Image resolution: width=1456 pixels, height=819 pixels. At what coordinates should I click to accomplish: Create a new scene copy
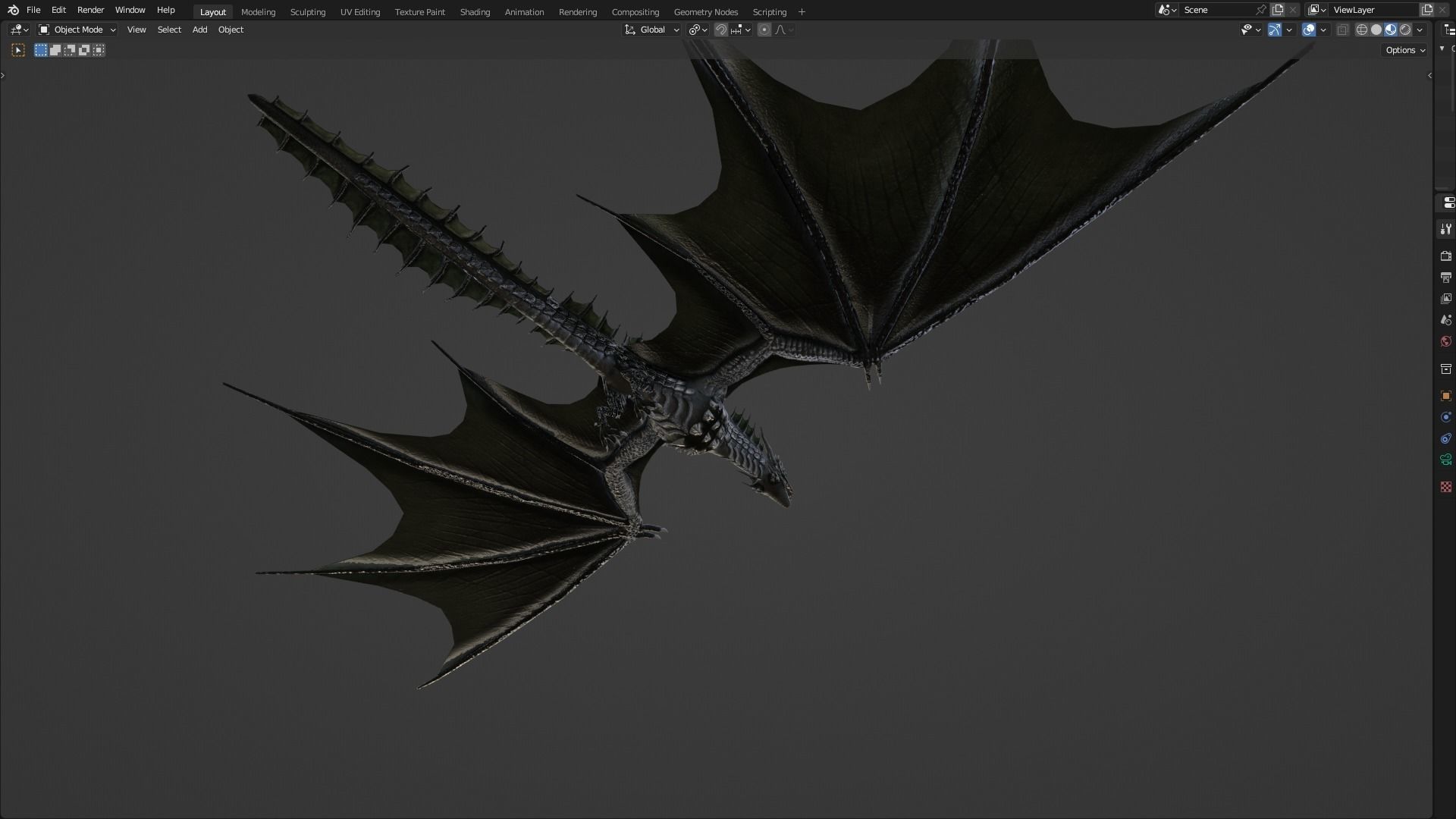(1278, 10)
